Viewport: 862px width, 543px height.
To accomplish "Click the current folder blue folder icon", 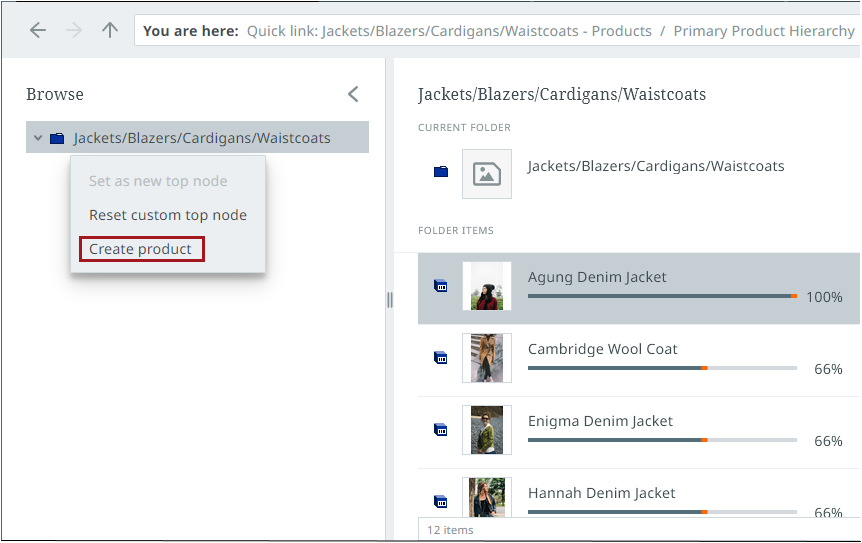I will 441,172.
